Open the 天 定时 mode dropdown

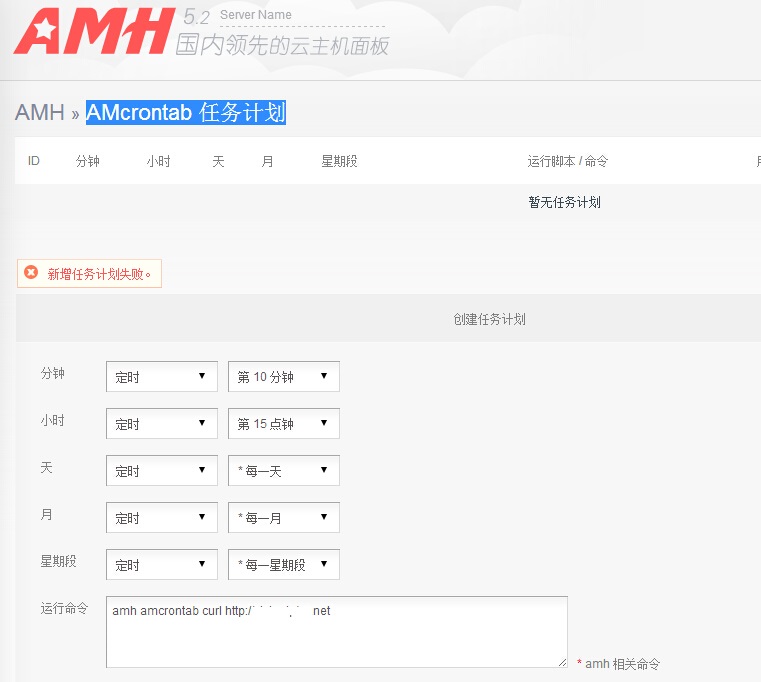161,471
